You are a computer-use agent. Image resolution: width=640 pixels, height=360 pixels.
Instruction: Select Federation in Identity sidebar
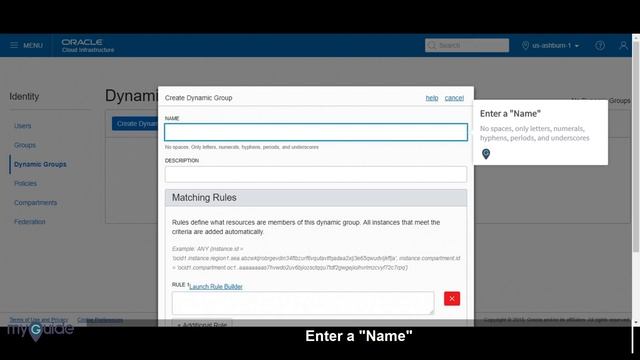pyautogui.click(x=29, y=222)
